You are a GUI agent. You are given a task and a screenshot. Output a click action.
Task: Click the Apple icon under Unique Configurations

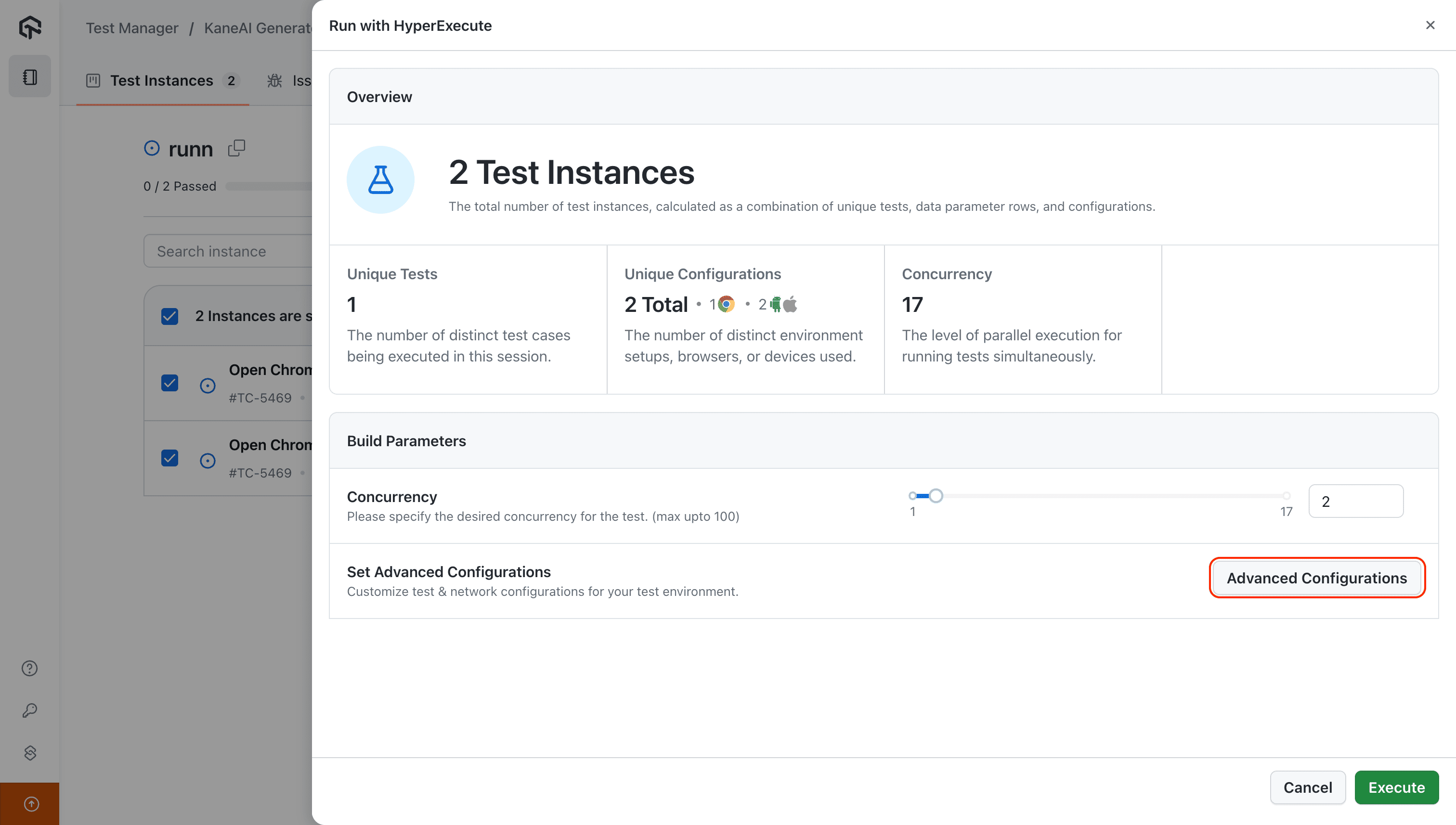(791, 304)
